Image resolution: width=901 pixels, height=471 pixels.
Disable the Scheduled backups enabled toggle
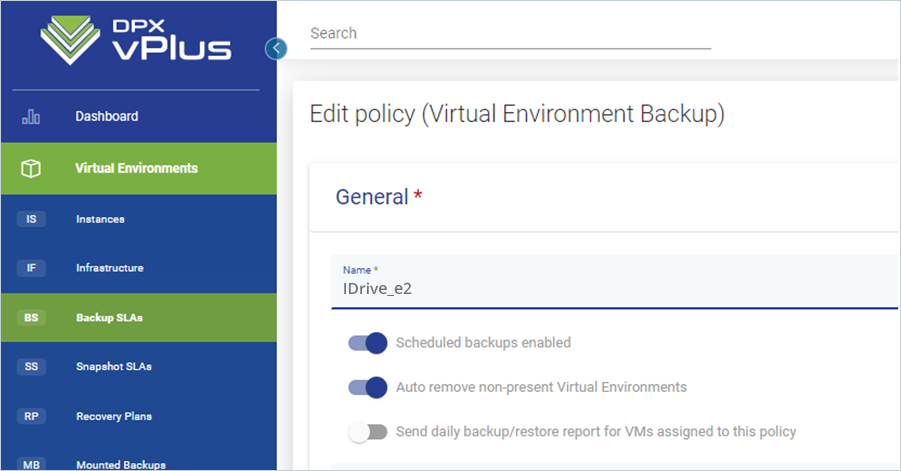[367, 343]
